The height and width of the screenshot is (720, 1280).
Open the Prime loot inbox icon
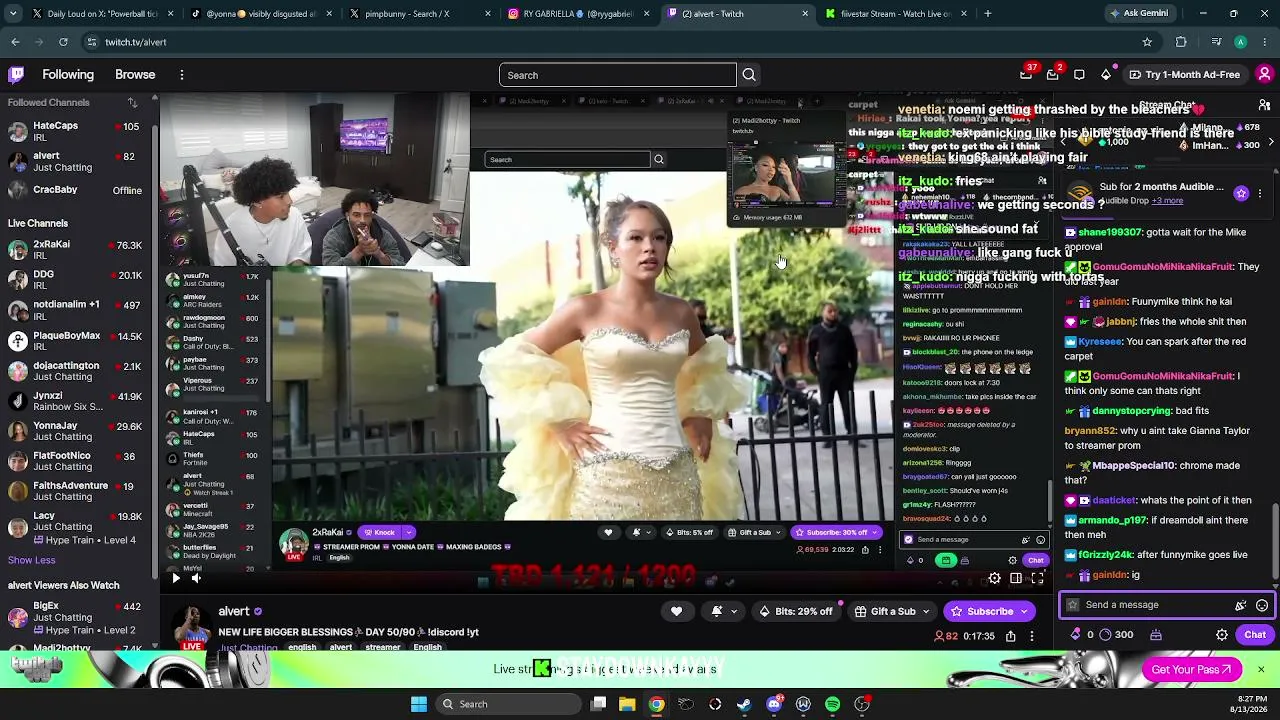click(x=1026, y=74)
